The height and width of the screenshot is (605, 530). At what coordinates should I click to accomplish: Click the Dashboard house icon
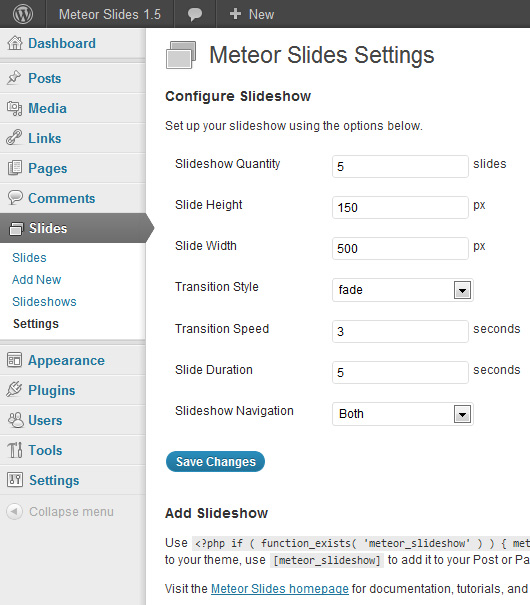pos(15,43)
